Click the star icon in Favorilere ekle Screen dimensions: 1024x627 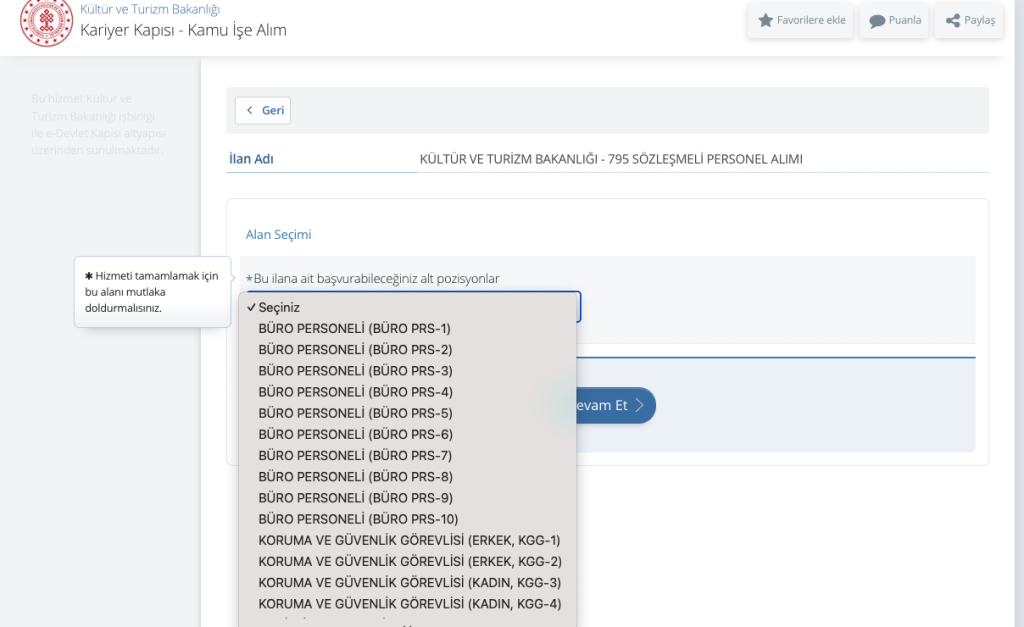pos(765,20)
